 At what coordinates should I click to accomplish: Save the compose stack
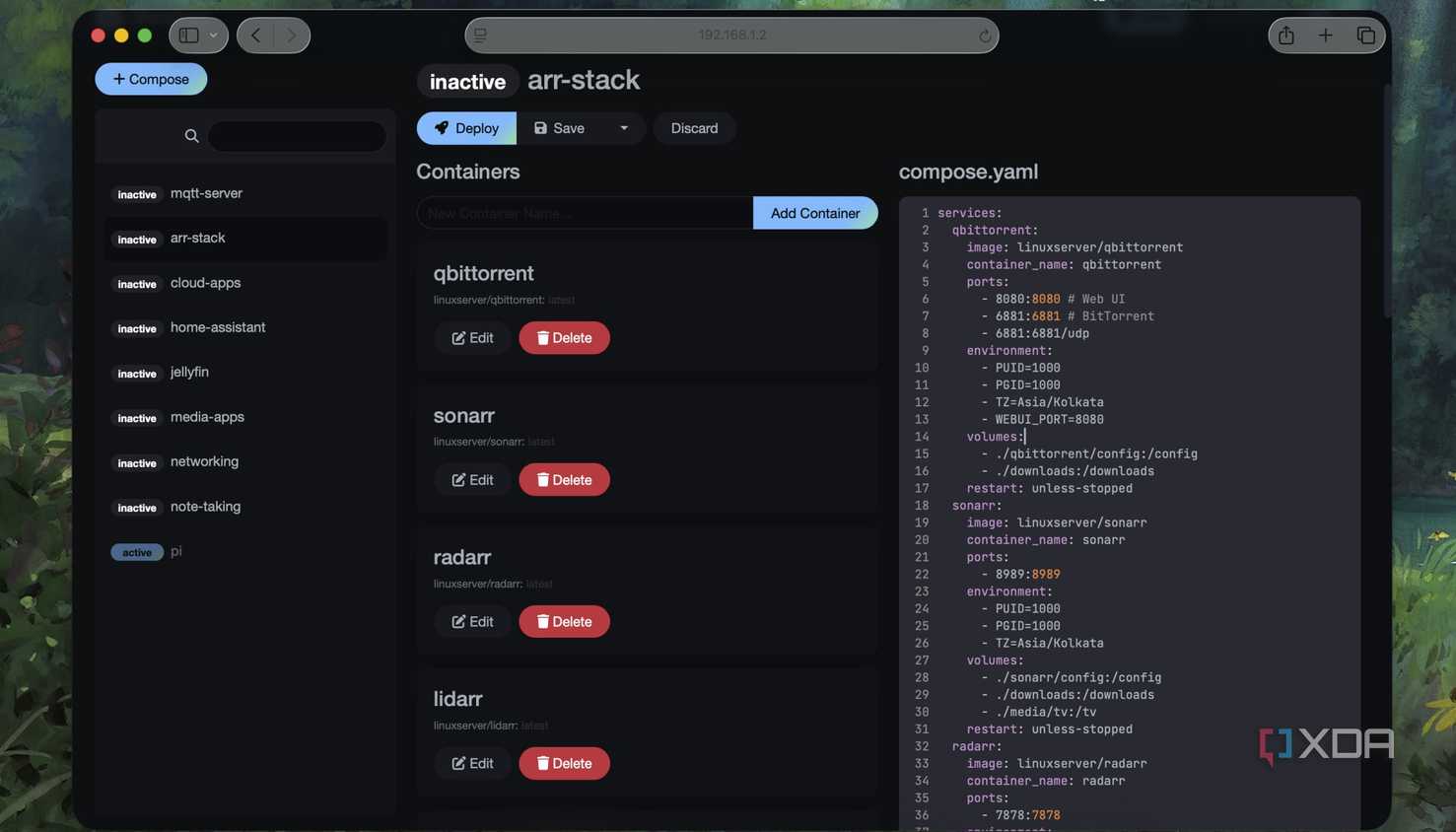coord(559,128)
